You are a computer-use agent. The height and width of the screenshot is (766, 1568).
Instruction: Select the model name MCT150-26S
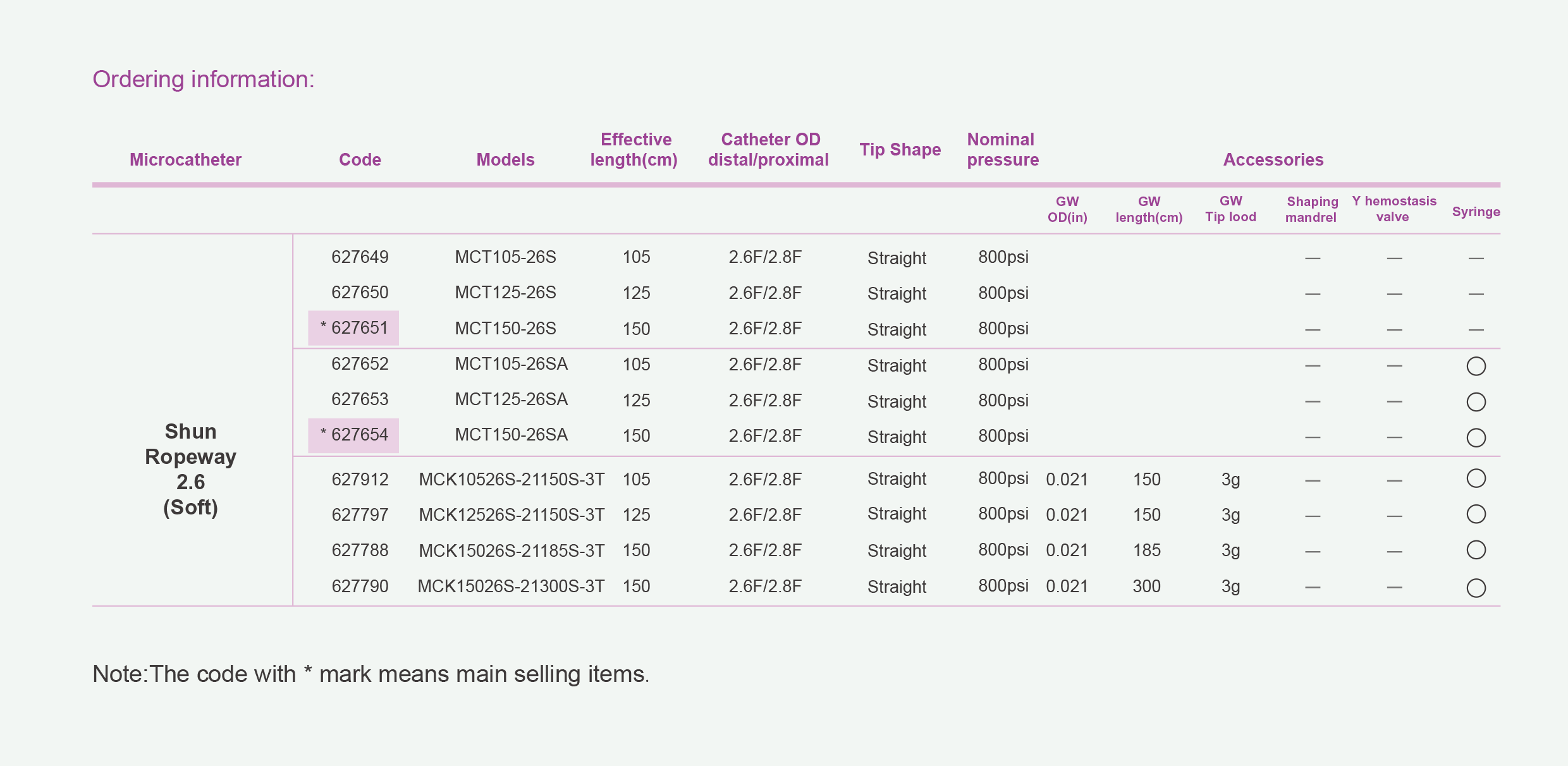pos(505,329)
